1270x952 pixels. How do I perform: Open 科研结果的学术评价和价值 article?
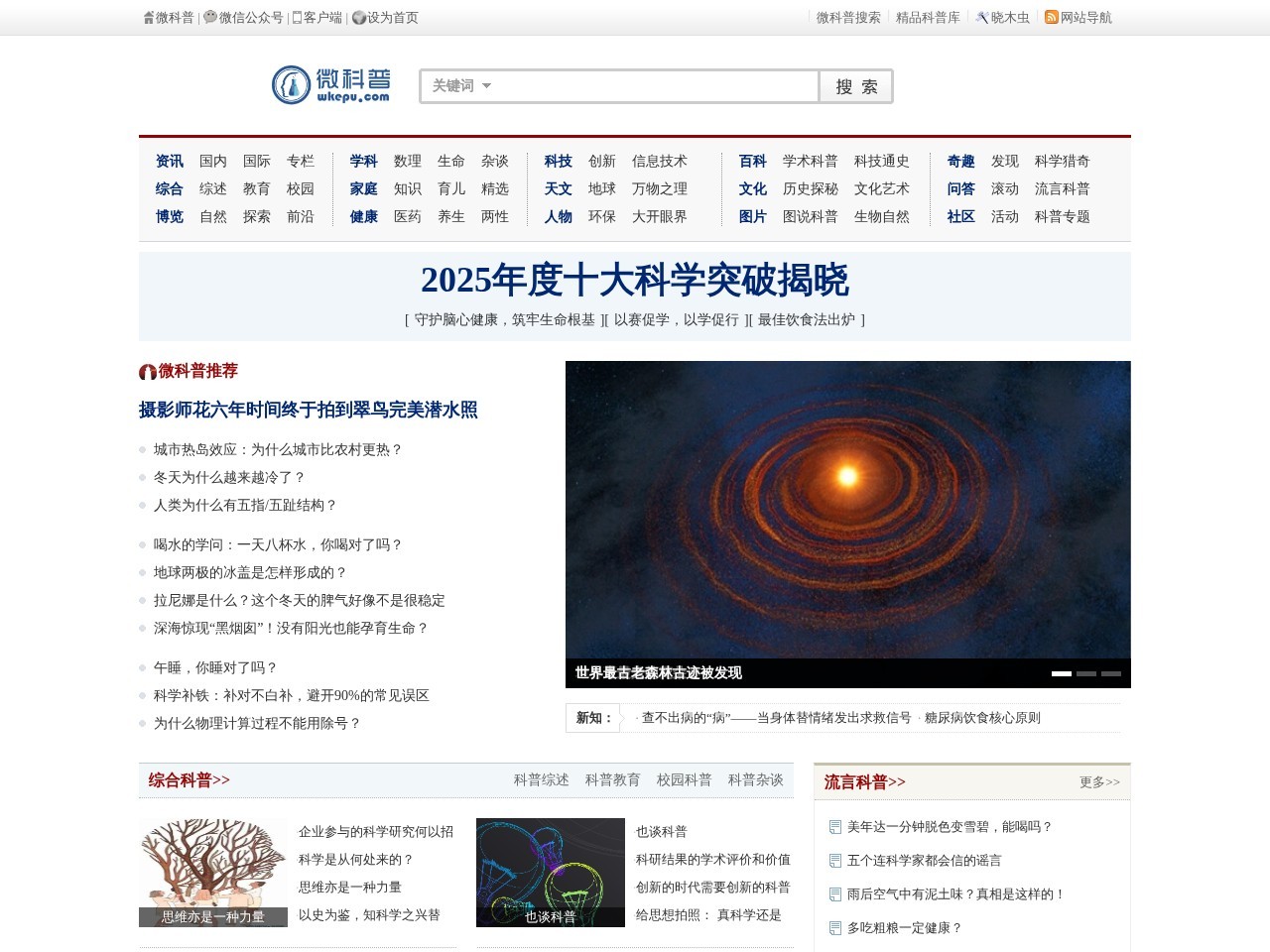coord(713,859)
